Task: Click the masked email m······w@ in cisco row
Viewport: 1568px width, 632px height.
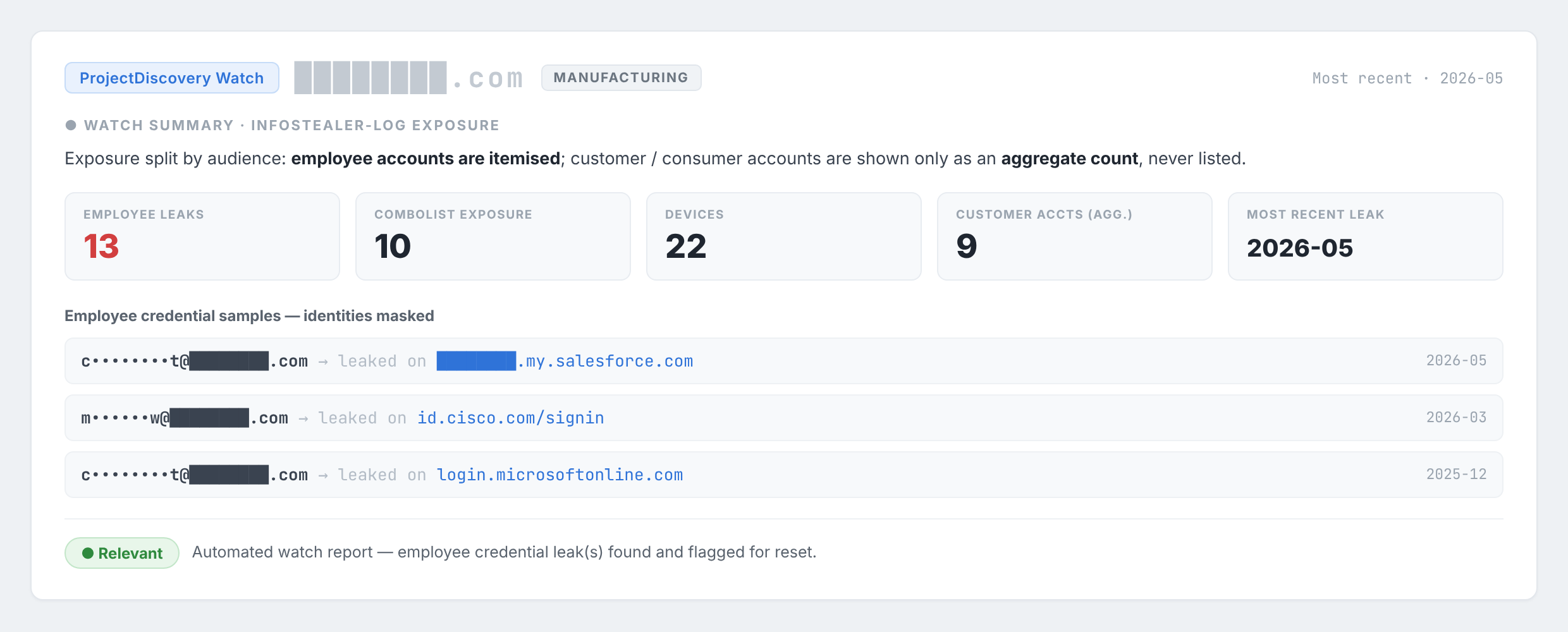Action: click(185, 418)
